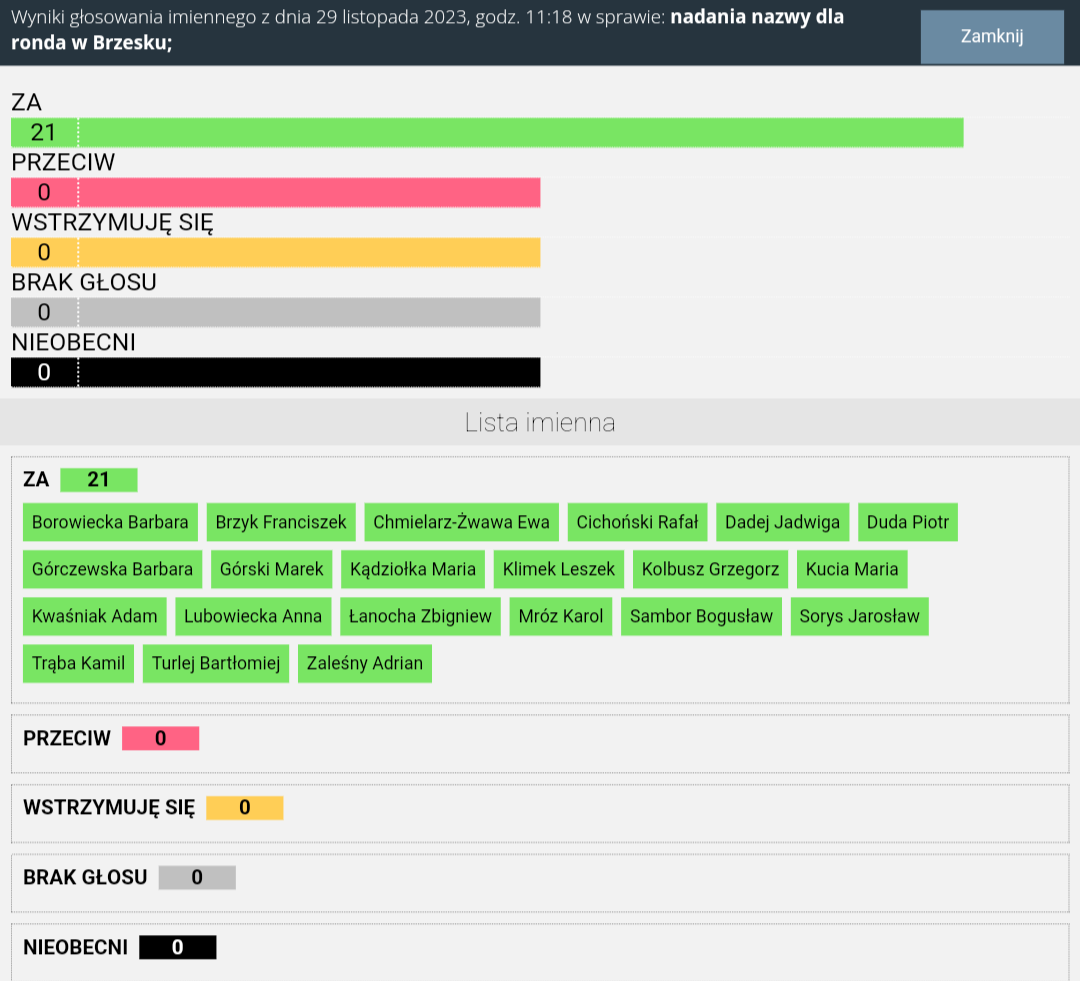This screenshot has height=981, width=1080.
Task: Select voter Borowiecka Barbara
Action: point(110,522)
